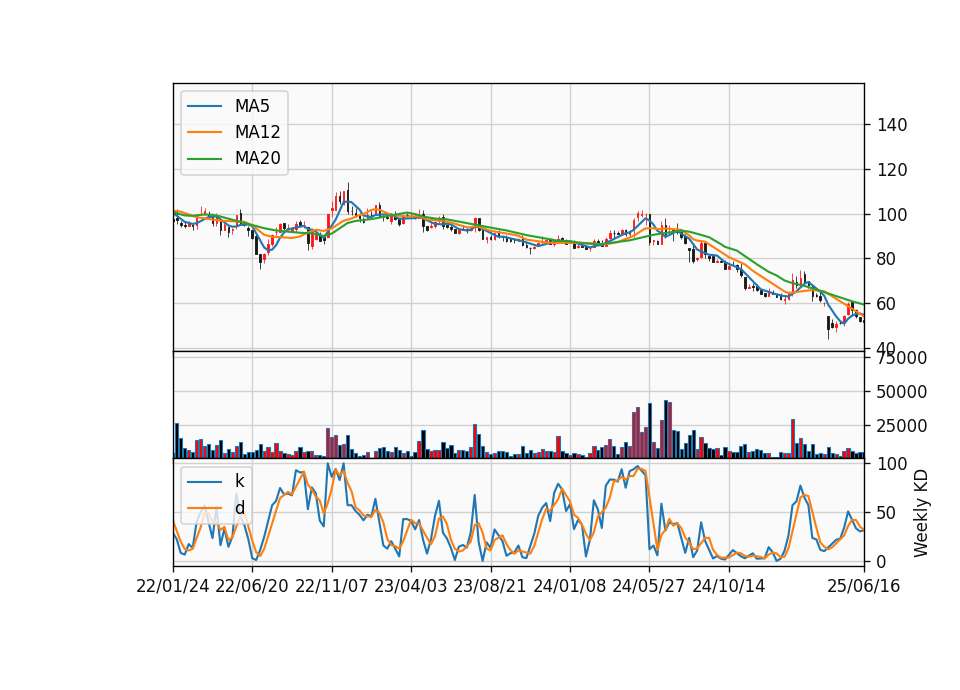This screenshot has height=690, width=960.
Task: Click the 120 price axis label
Action: (892, 170)
